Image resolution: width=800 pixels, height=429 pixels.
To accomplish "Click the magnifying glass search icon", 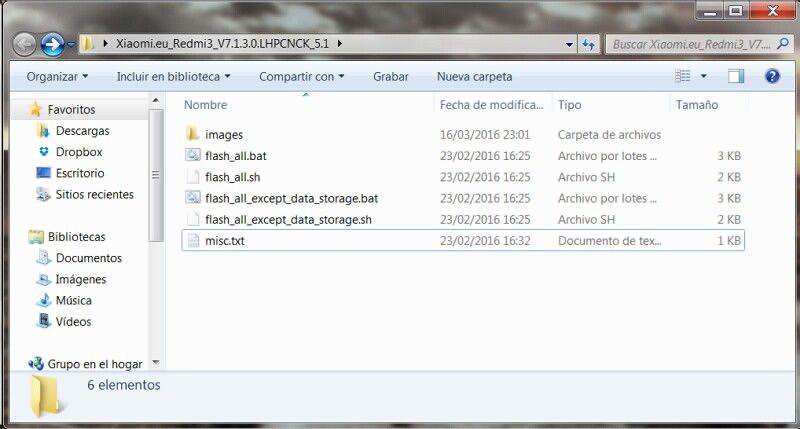I will coord(783,44).
